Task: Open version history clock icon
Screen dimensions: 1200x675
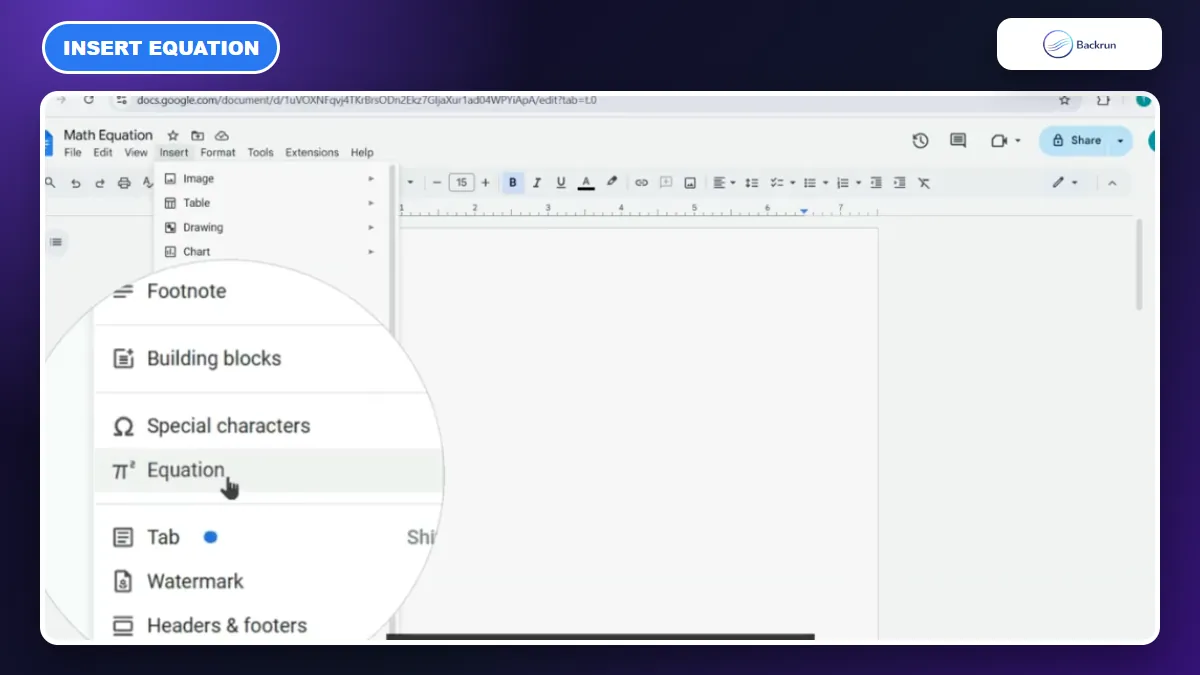Action: click(x=921, y=141)
